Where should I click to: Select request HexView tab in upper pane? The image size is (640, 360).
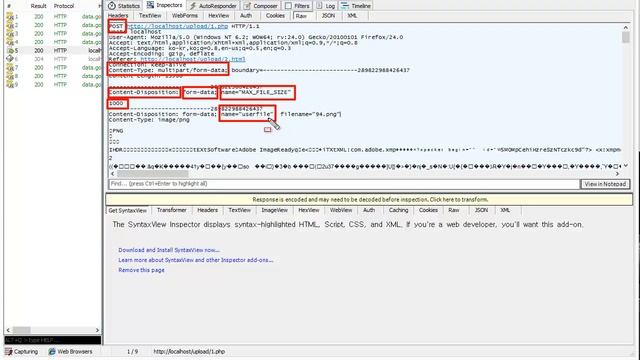click(218, 16)
